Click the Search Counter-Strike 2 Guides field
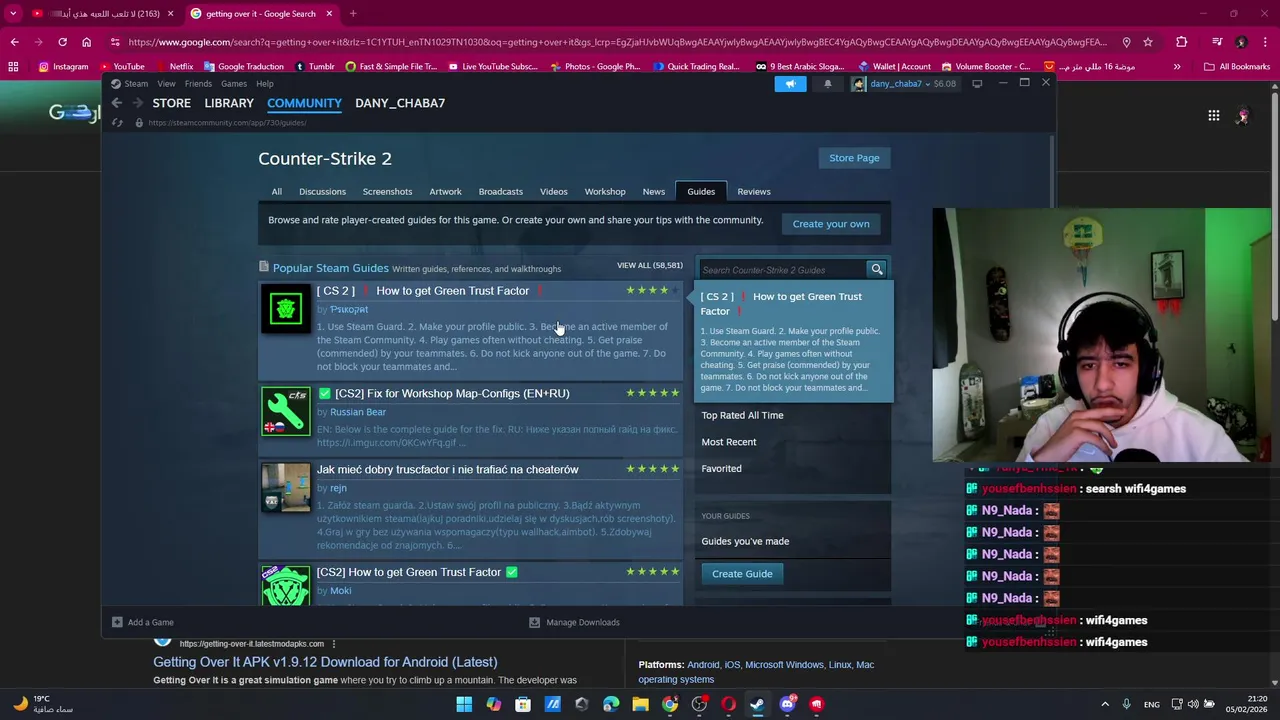 [x=782, y=270]
